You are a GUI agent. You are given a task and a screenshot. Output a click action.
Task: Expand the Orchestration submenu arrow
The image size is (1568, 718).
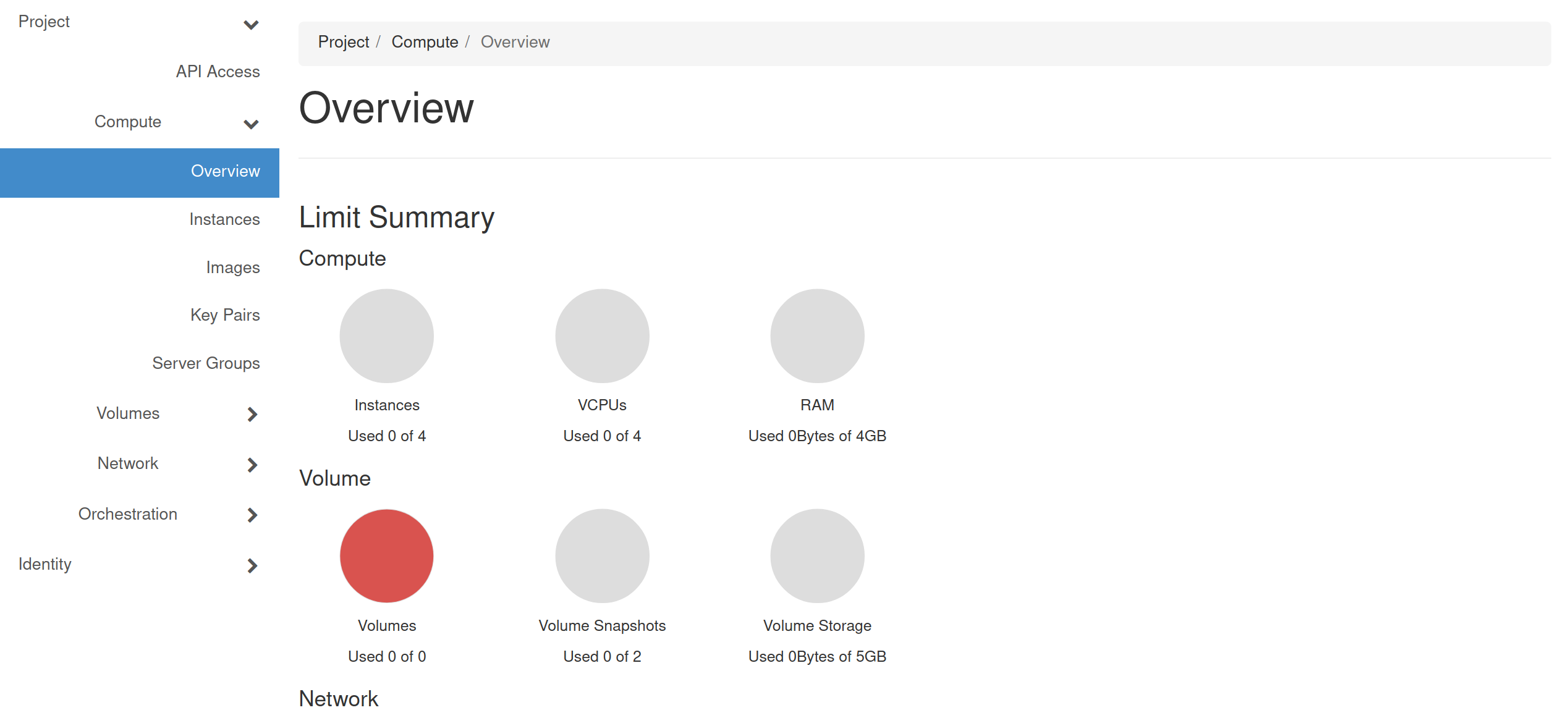coord(252,515)
